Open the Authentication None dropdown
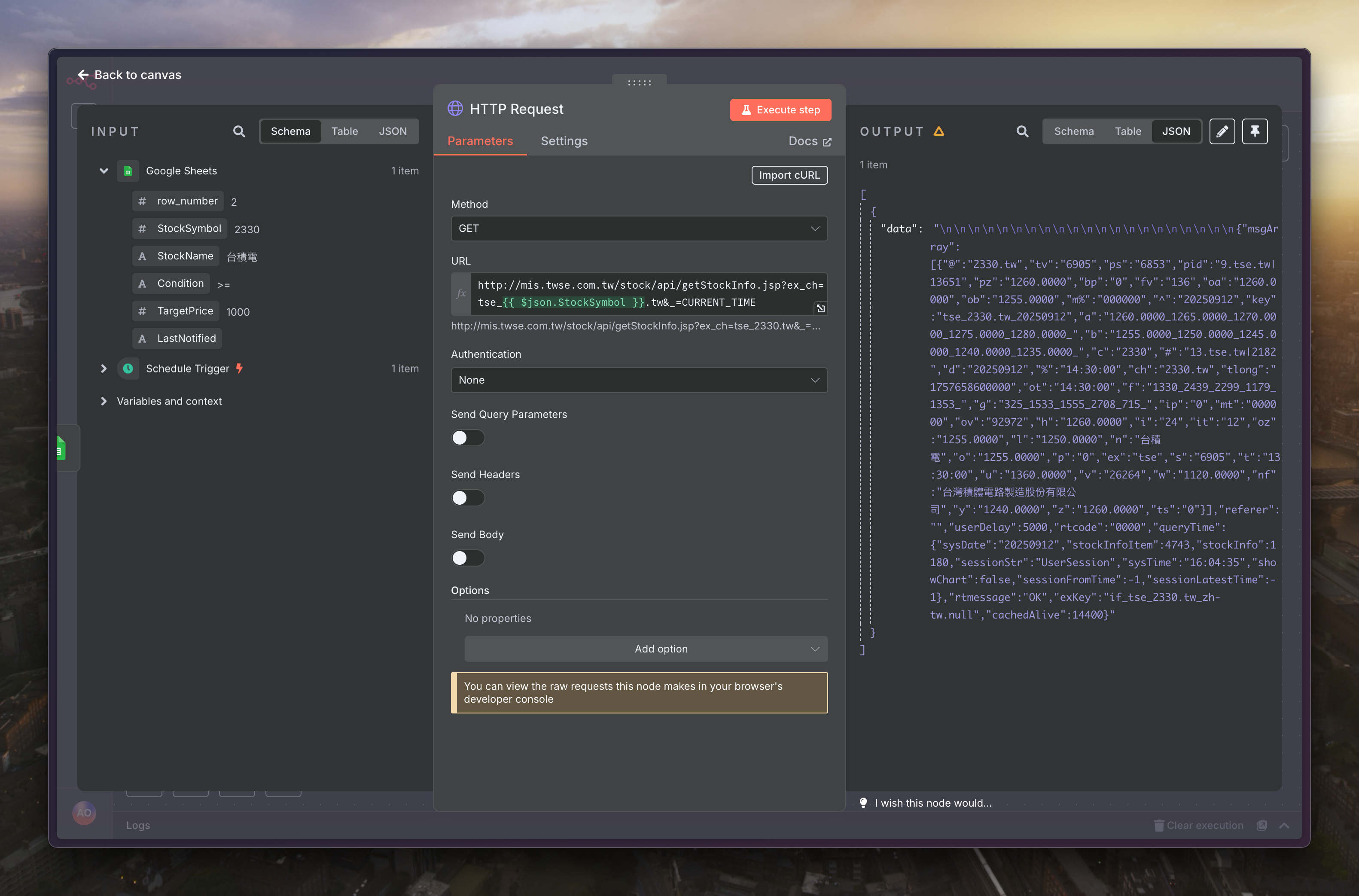This screenshot has width=1359, height=896. pyautogui.click(x=639, y=380)
